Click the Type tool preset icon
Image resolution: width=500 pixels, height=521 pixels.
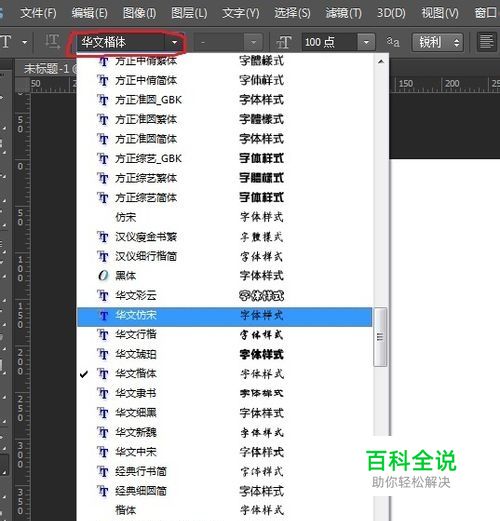[6, 42]
